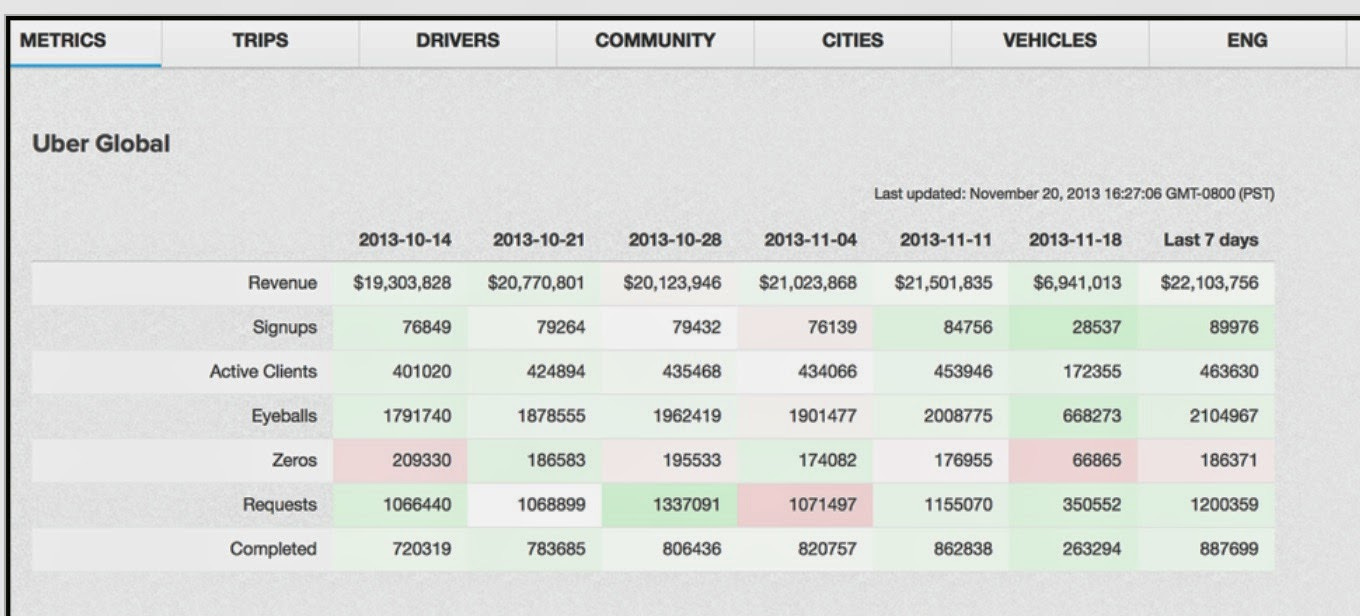The height and width of the screenshot is (616, 1360).
Task: Open the METRICS tab
Action: (85, 42)
